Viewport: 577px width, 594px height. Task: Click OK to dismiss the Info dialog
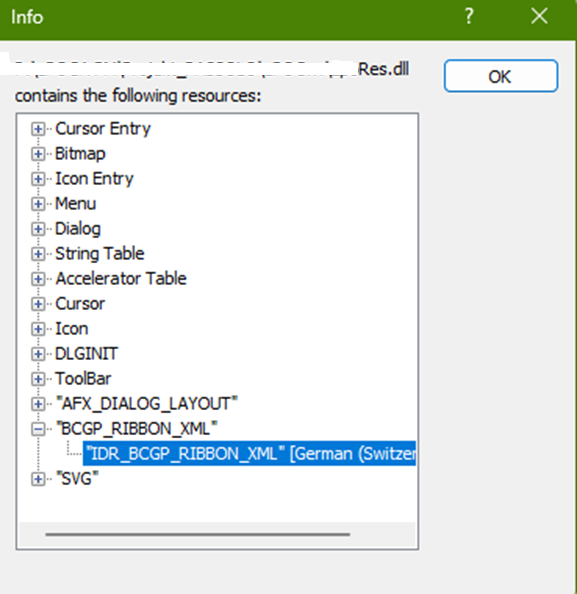coord(501,76)
